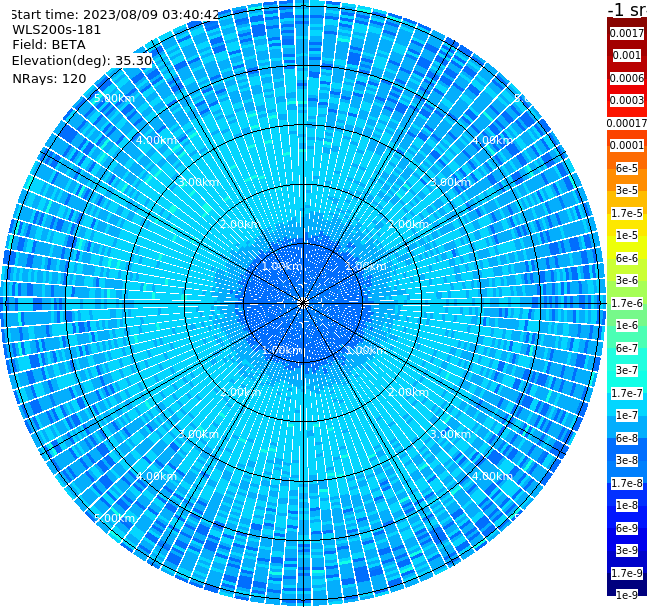
Task: Select the Elevation(deg): 35.30 text
Action: point(82,61)
